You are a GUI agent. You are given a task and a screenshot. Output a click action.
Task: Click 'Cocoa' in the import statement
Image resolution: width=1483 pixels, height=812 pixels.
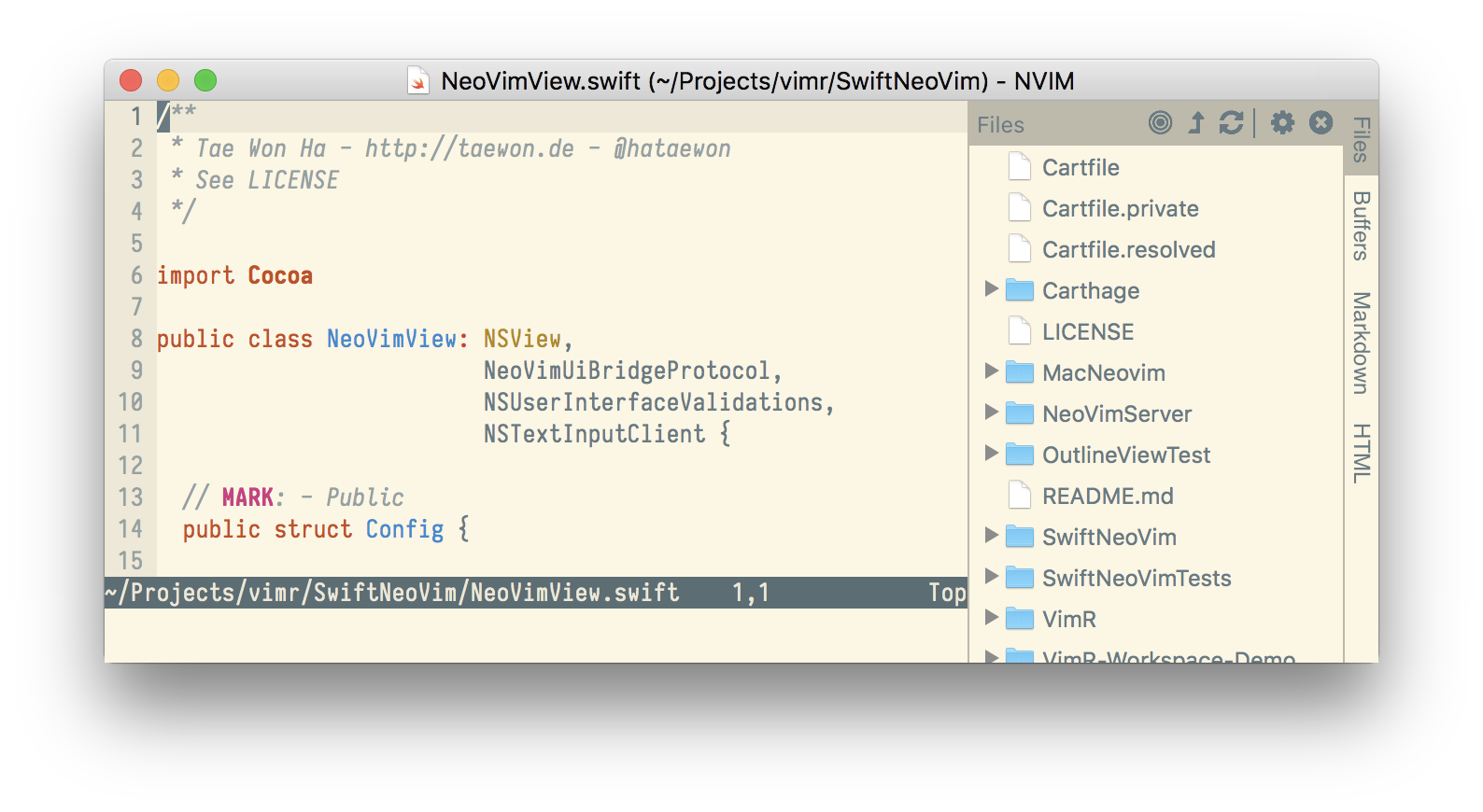click(x=280, y=276)
